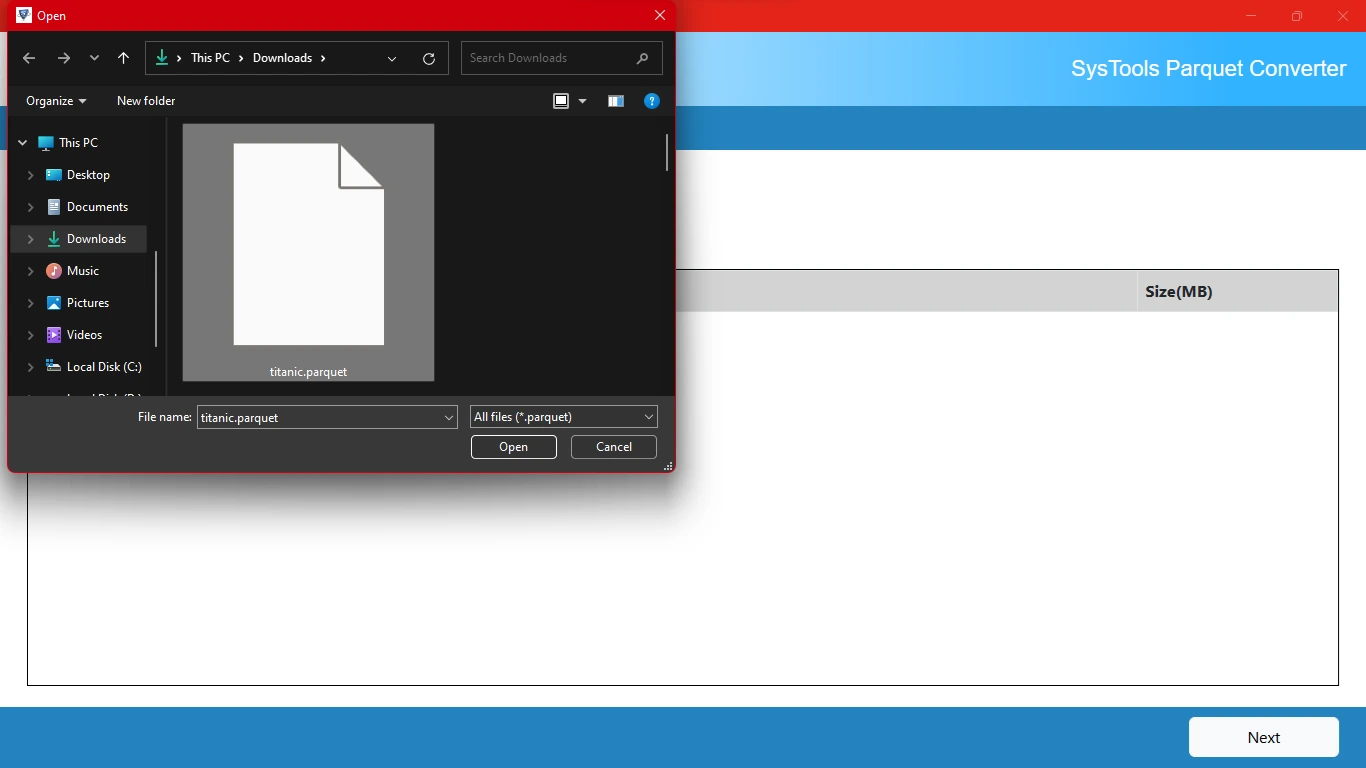Image resolution: width=1366 pixels, height=768 pixels.
Task: Select Documents in navigation pane
Action: pyautogui.click(x=97, y=207)
